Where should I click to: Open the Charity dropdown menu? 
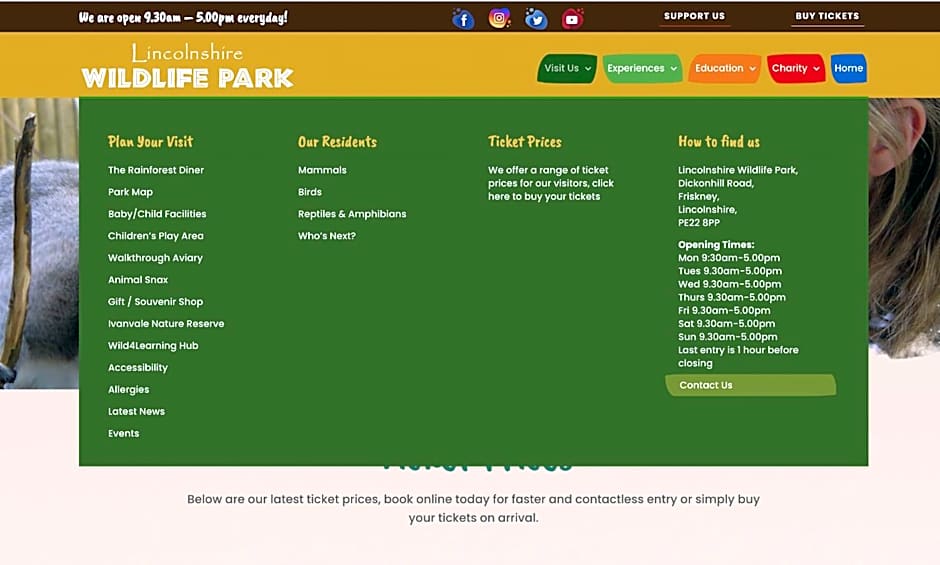[x=795, y=68]
